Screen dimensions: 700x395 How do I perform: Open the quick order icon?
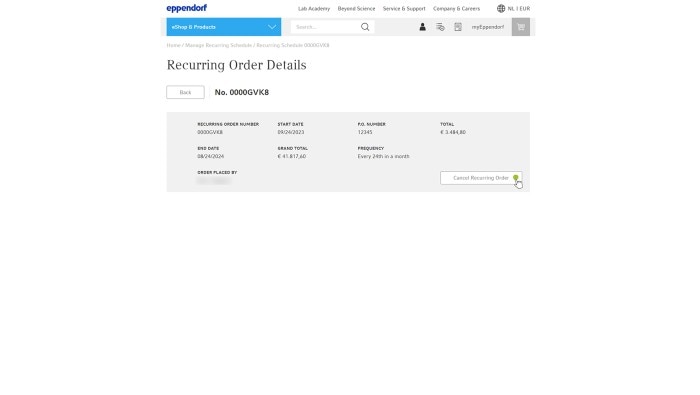(440, 27)
